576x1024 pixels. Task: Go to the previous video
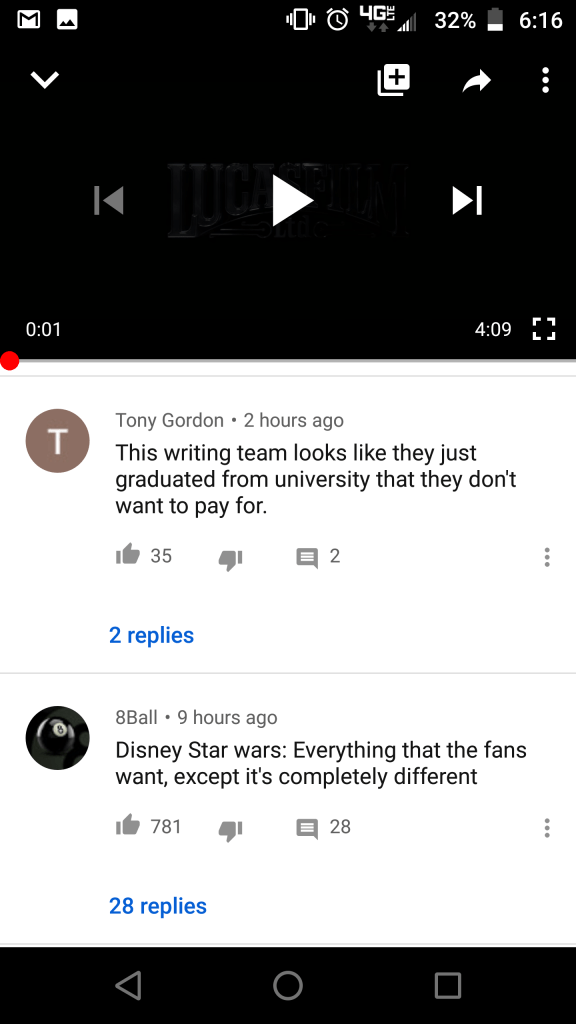108,200
